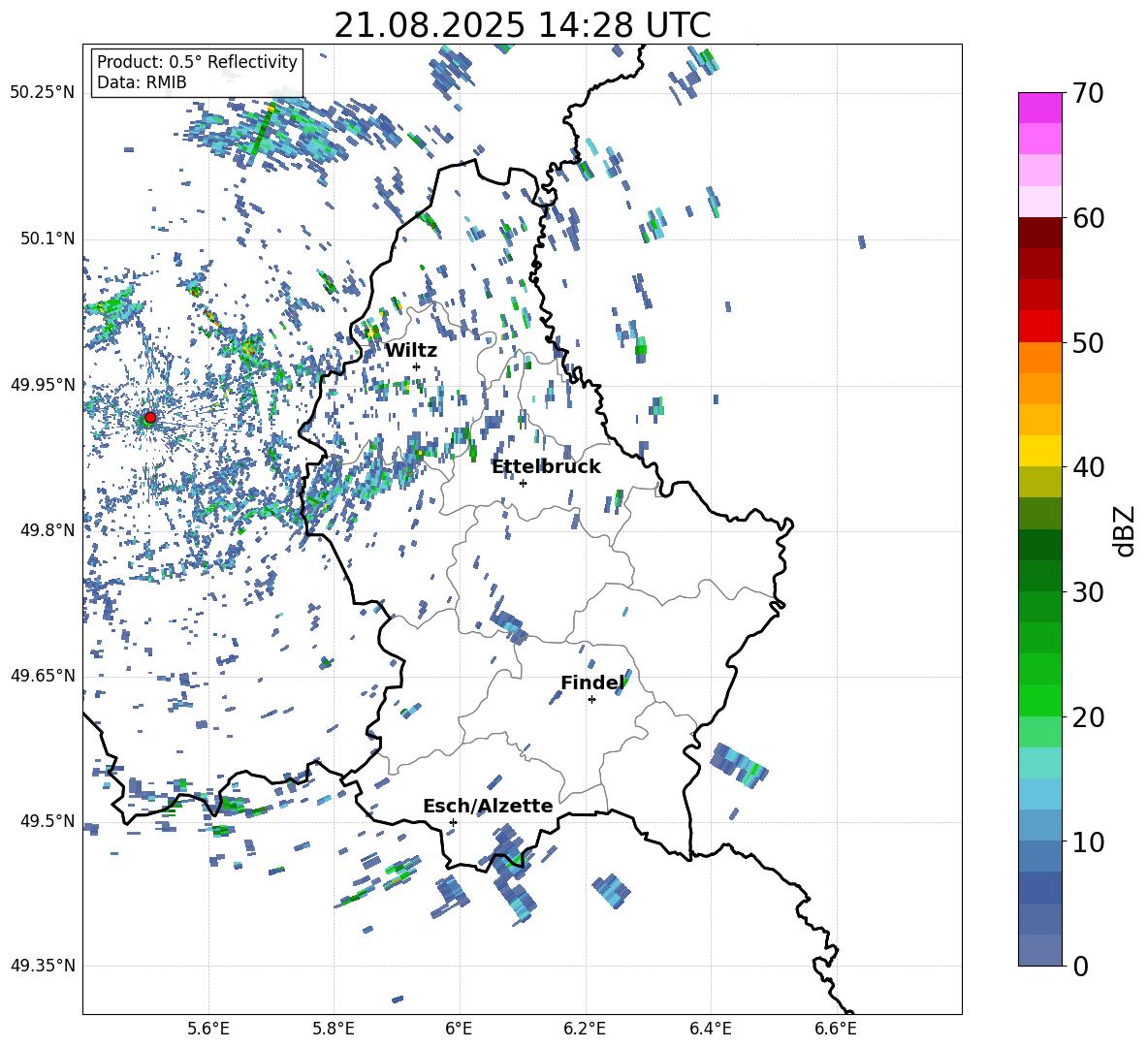Click the bright red 50 dBZ colorbar segment

click(1039, 327)
